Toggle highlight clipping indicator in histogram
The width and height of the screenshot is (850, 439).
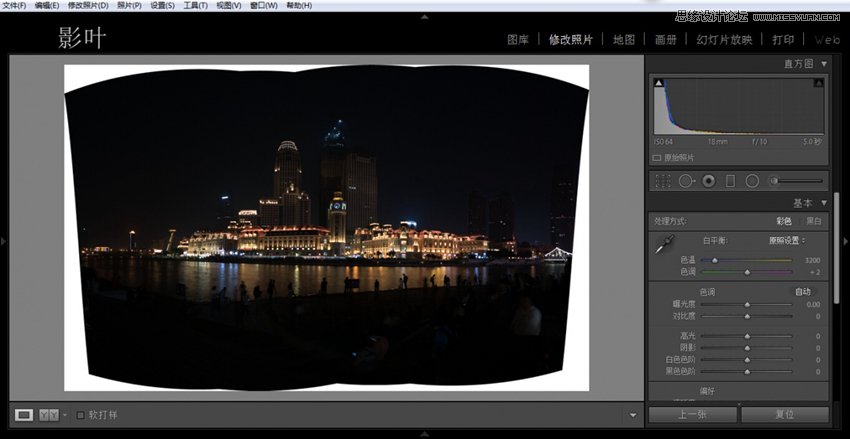click(818, 85)
